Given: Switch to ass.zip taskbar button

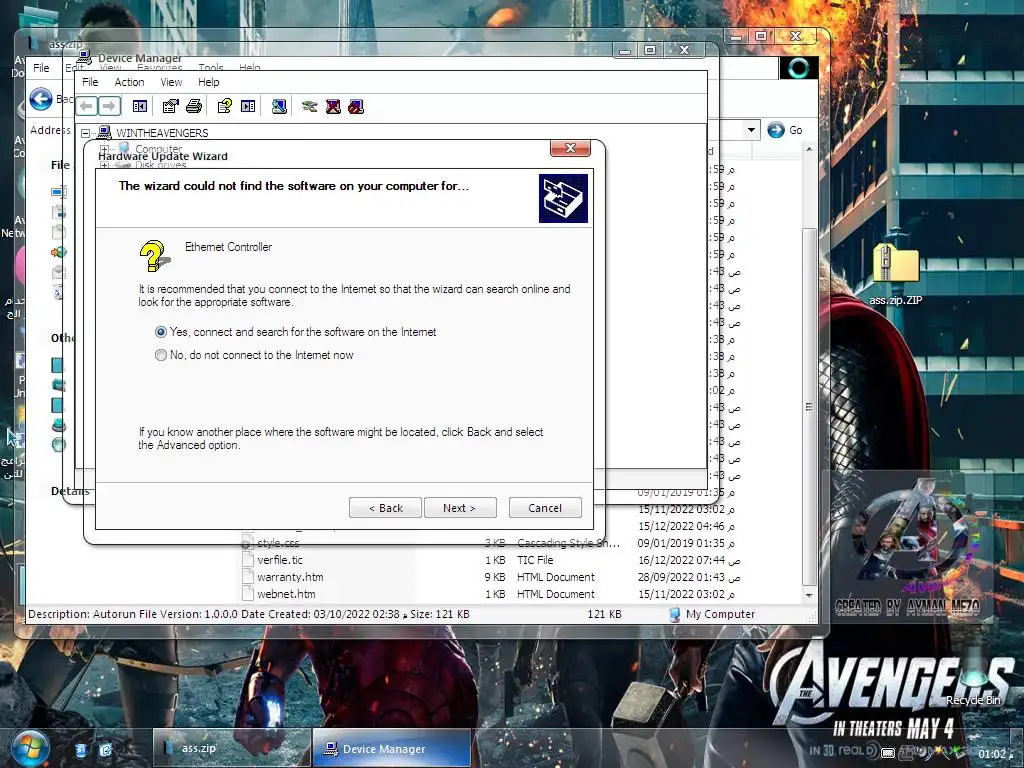Looking at the screenshot, I should click(232, 748).
